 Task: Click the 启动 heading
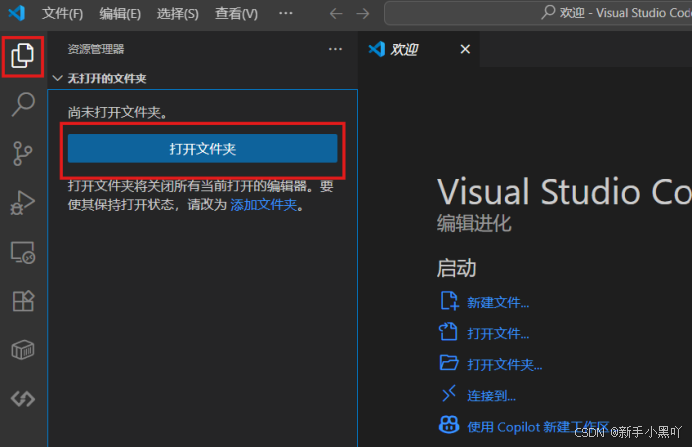[x=456, y=268]
